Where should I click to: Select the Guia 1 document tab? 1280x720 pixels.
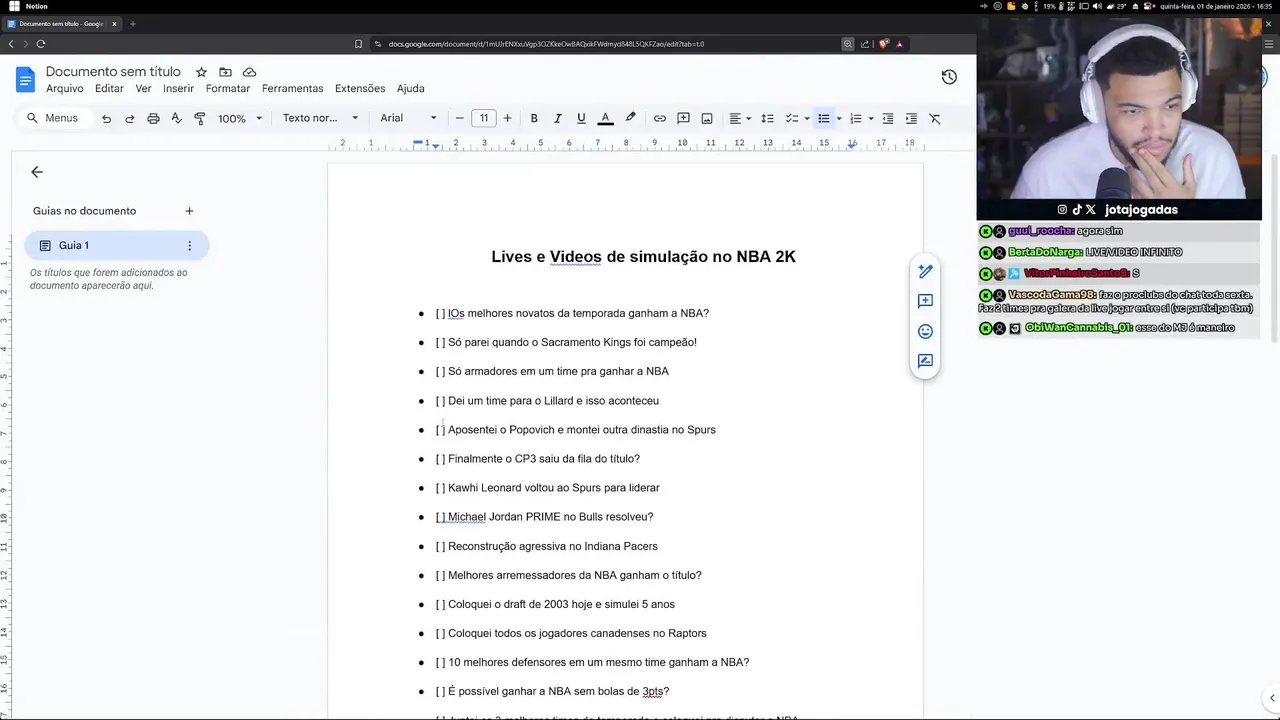(117, 245)
